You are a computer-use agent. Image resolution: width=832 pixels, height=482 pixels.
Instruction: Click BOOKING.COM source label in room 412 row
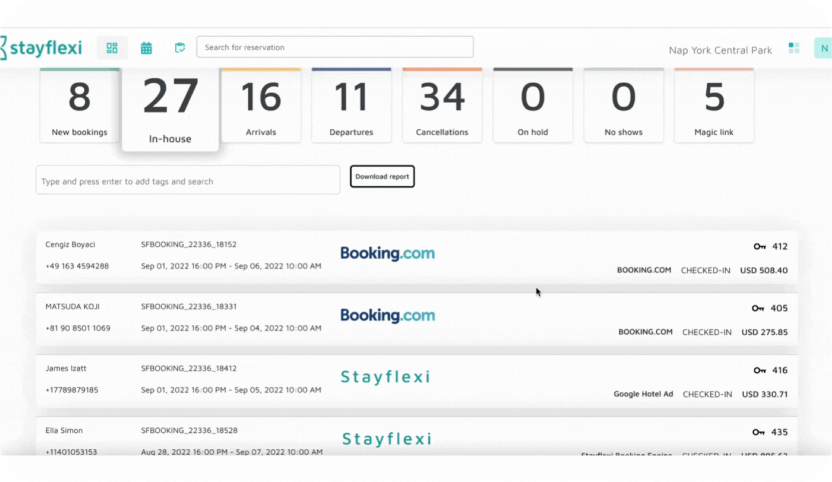click(644, 270)
